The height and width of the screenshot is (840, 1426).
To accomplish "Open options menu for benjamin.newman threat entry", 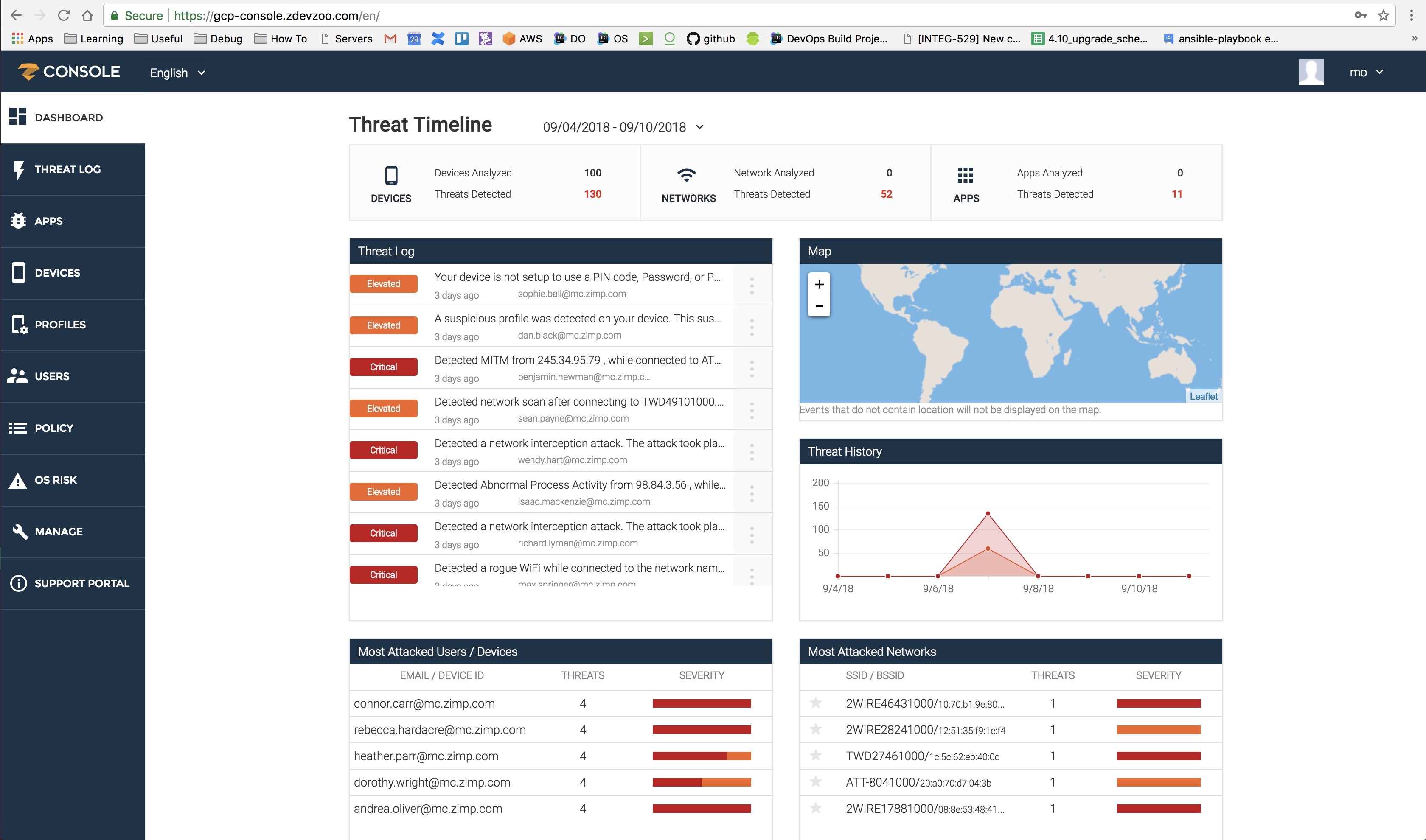I will point(752,369).
